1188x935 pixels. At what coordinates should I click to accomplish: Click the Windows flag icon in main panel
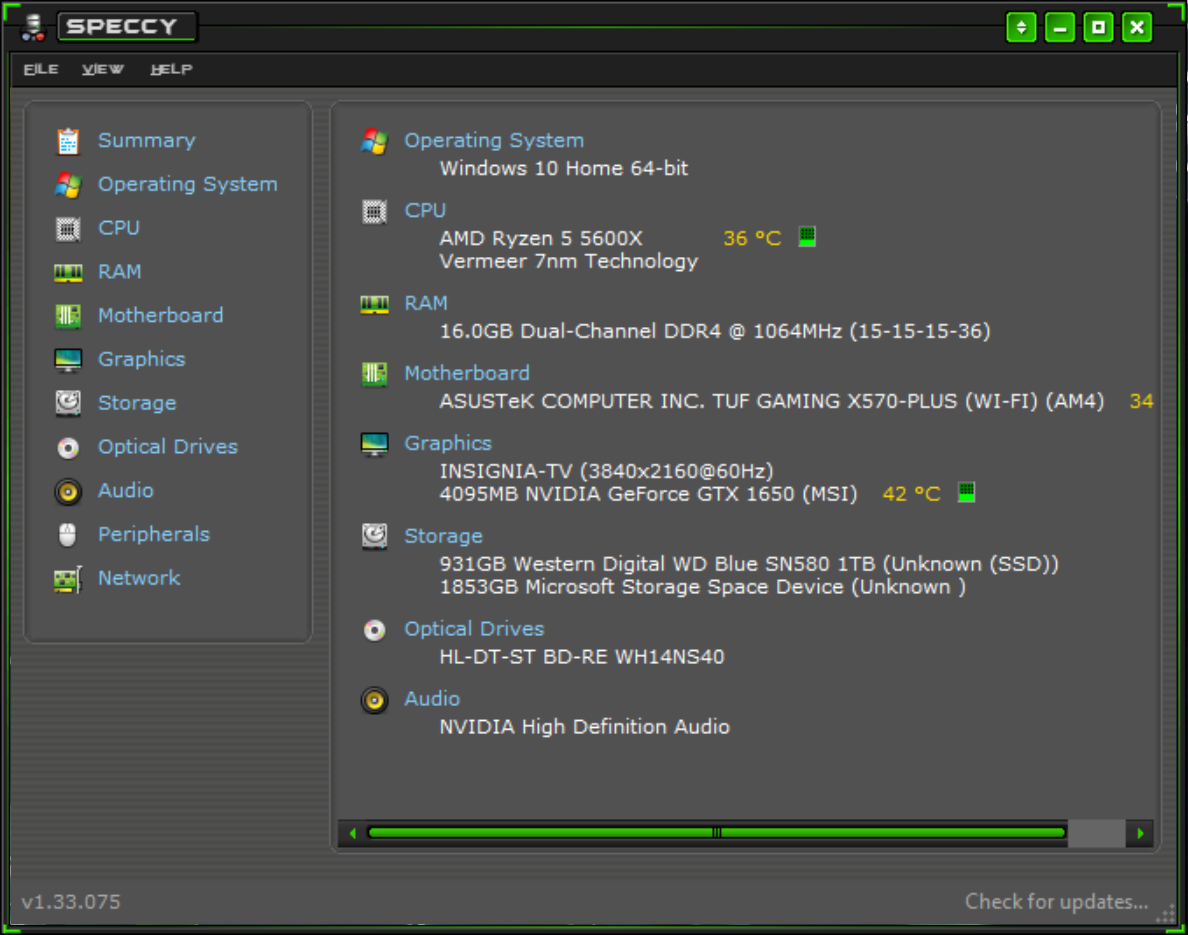374,141
